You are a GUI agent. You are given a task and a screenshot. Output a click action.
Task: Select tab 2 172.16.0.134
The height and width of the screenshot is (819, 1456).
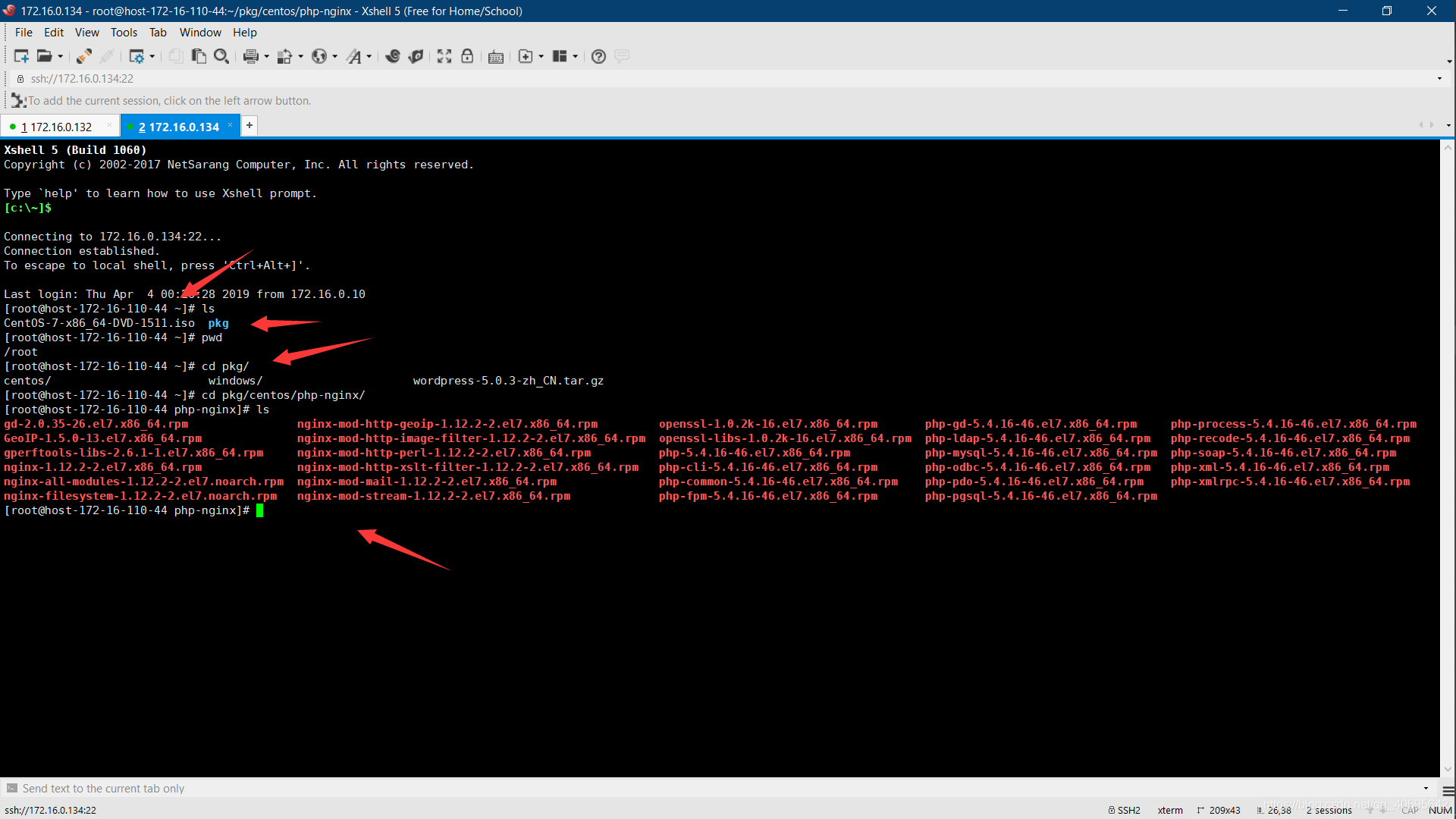tap(179, 127)
